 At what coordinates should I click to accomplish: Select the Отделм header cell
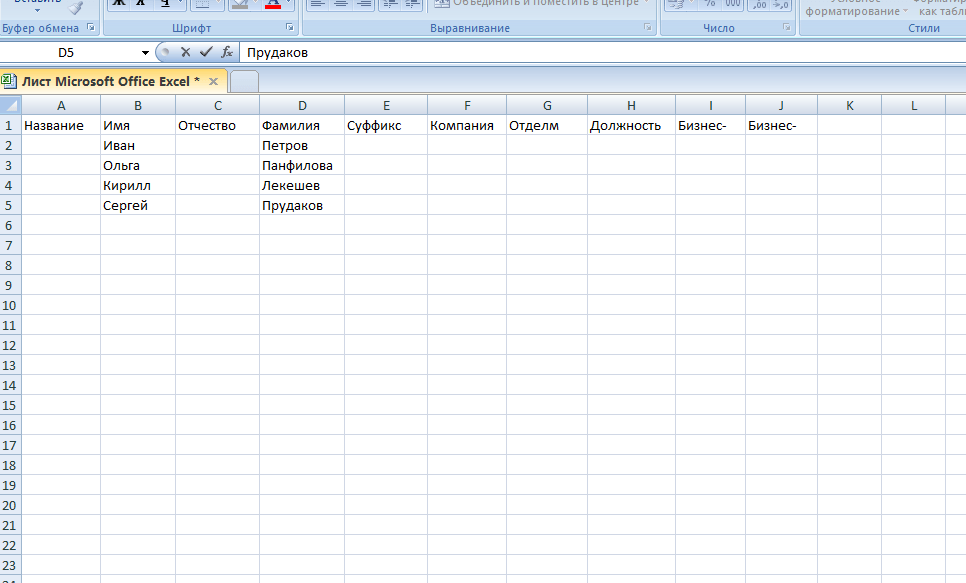547,125
